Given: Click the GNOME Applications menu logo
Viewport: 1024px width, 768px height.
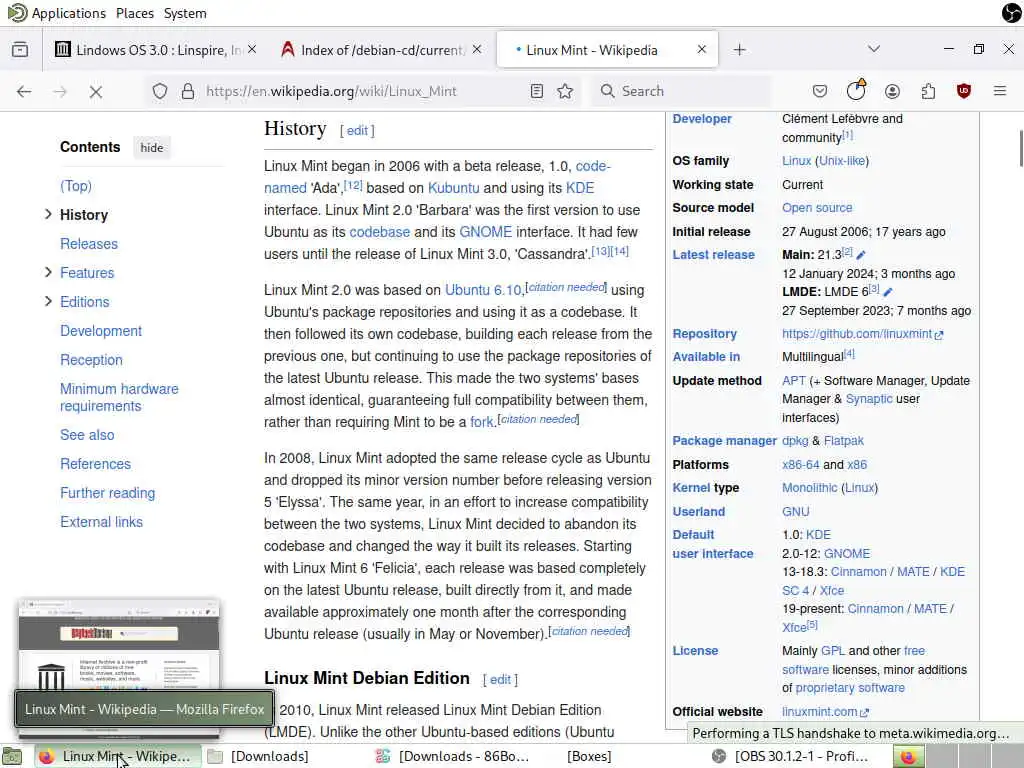Looking at the screenshot, I should pos(16,12).
